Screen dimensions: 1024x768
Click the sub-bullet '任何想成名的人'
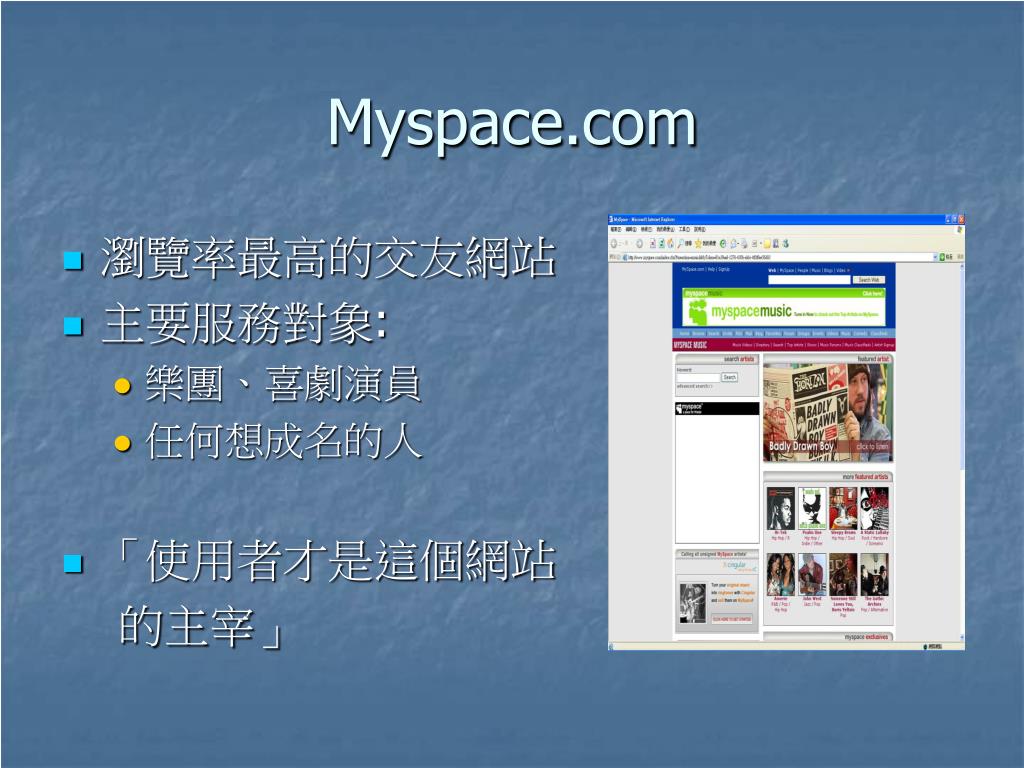283,441
